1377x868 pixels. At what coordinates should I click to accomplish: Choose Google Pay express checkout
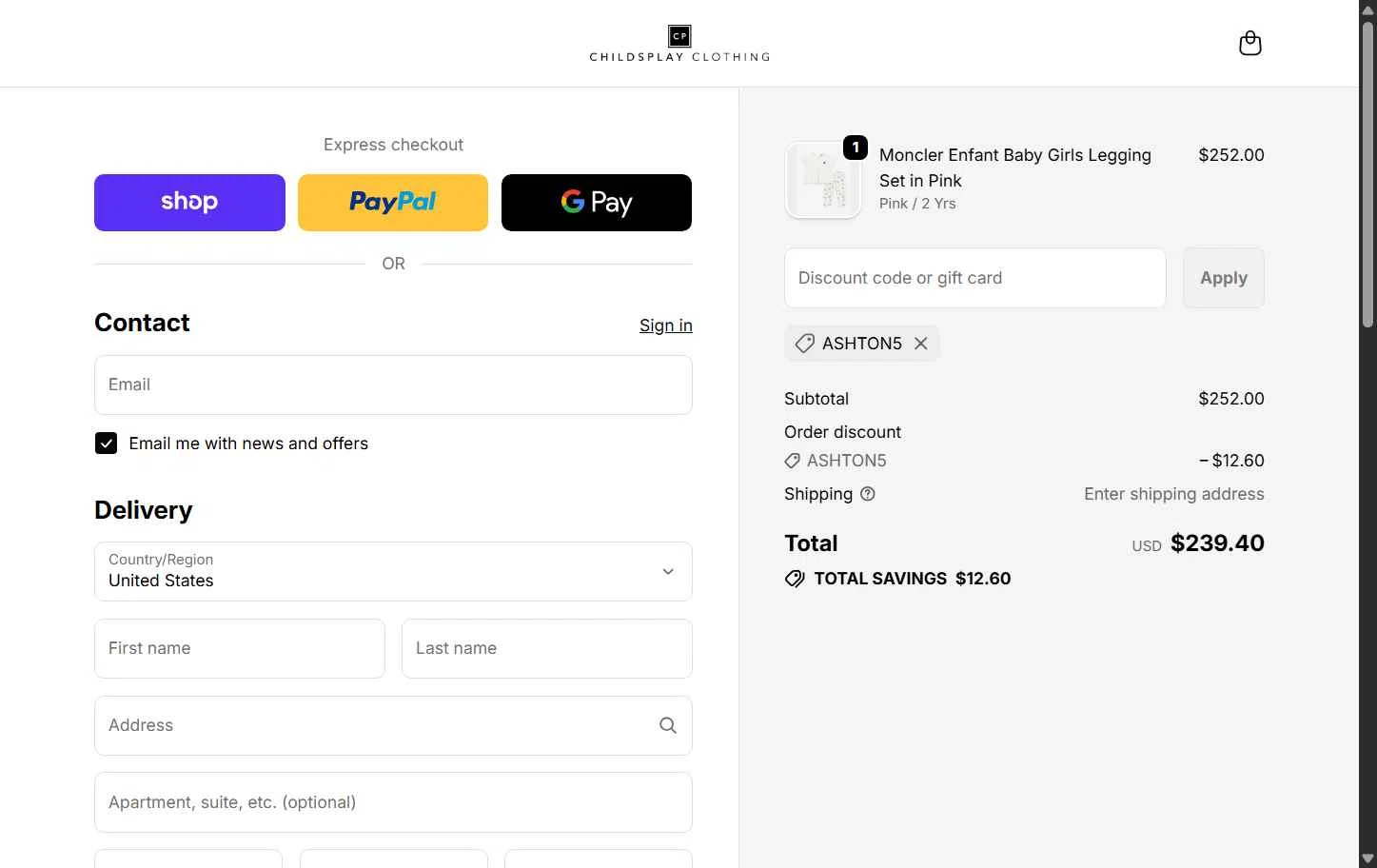pos(597,203)
